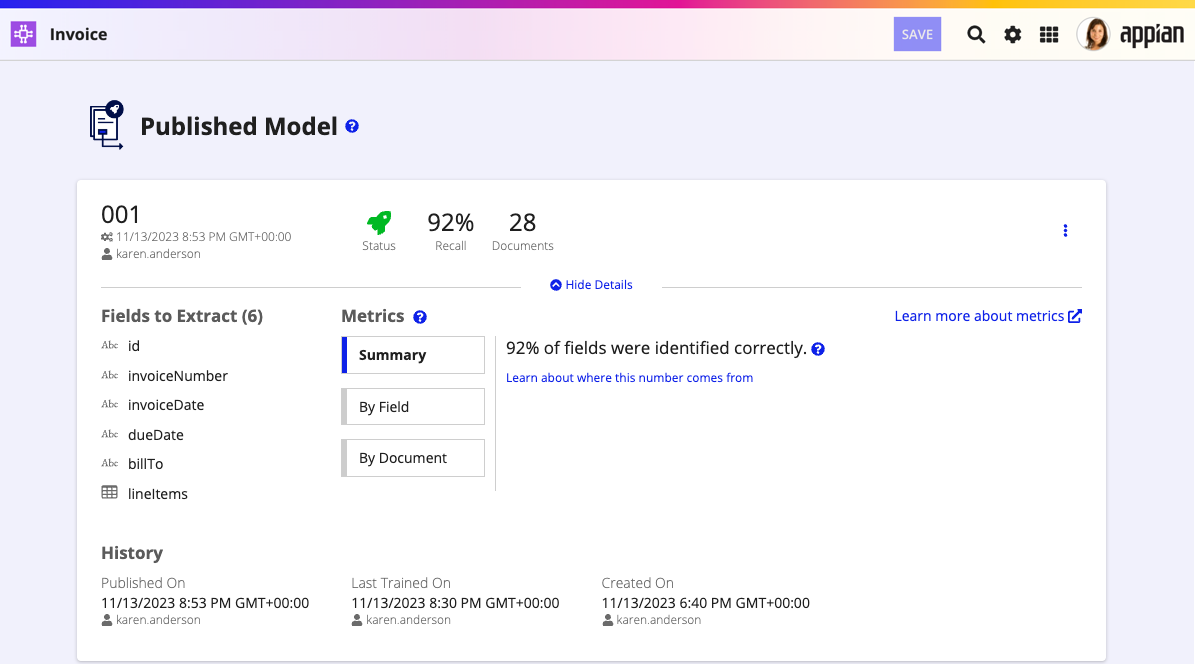Select the Summary metrics tab
Viewport: 1195px width, 664px height.
(x=413, y=355)
